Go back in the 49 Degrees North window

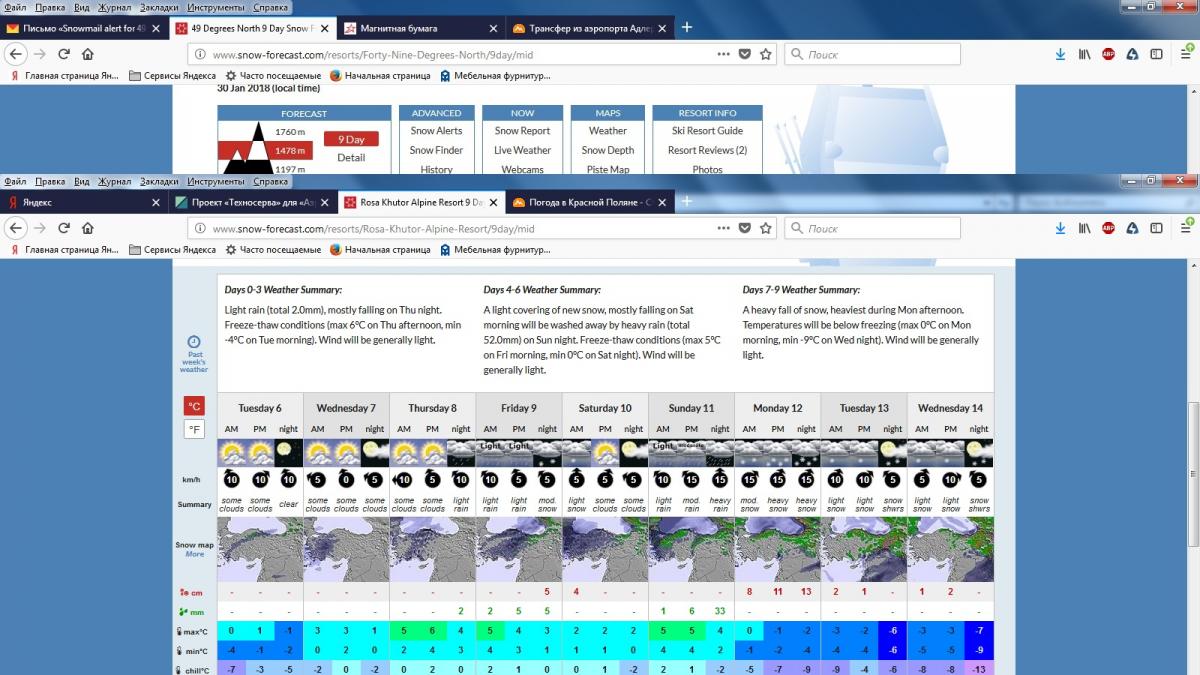[x=16, y=54]
